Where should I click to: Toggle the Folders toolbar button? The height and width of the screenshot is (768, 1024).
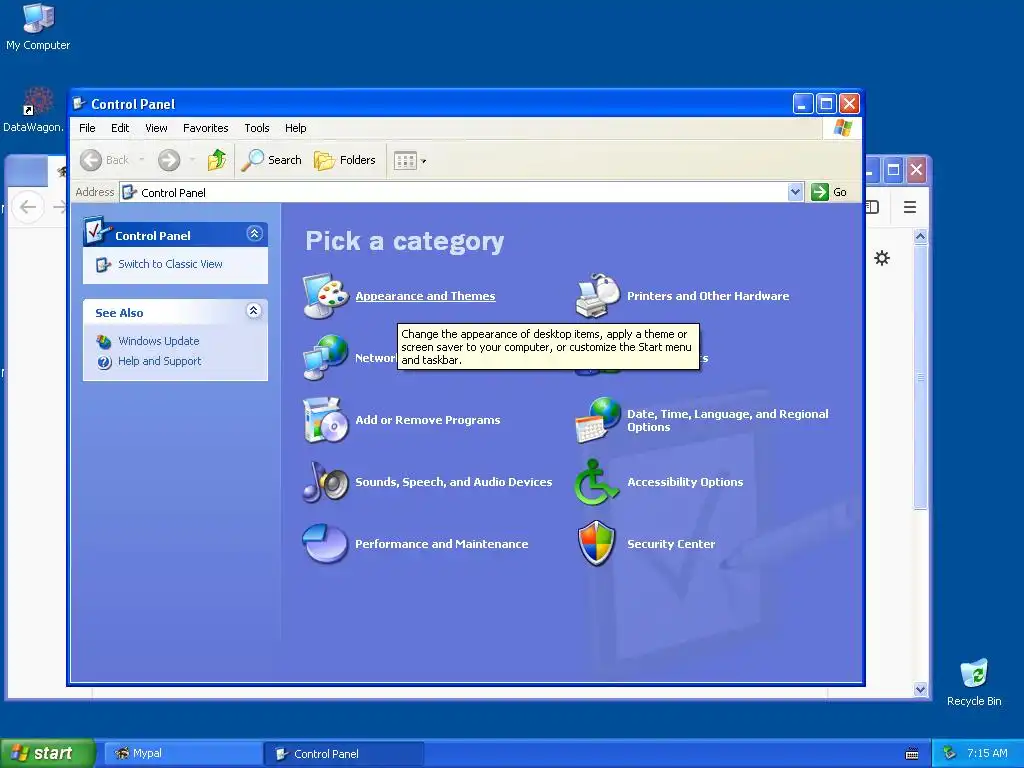pos(345,160)
